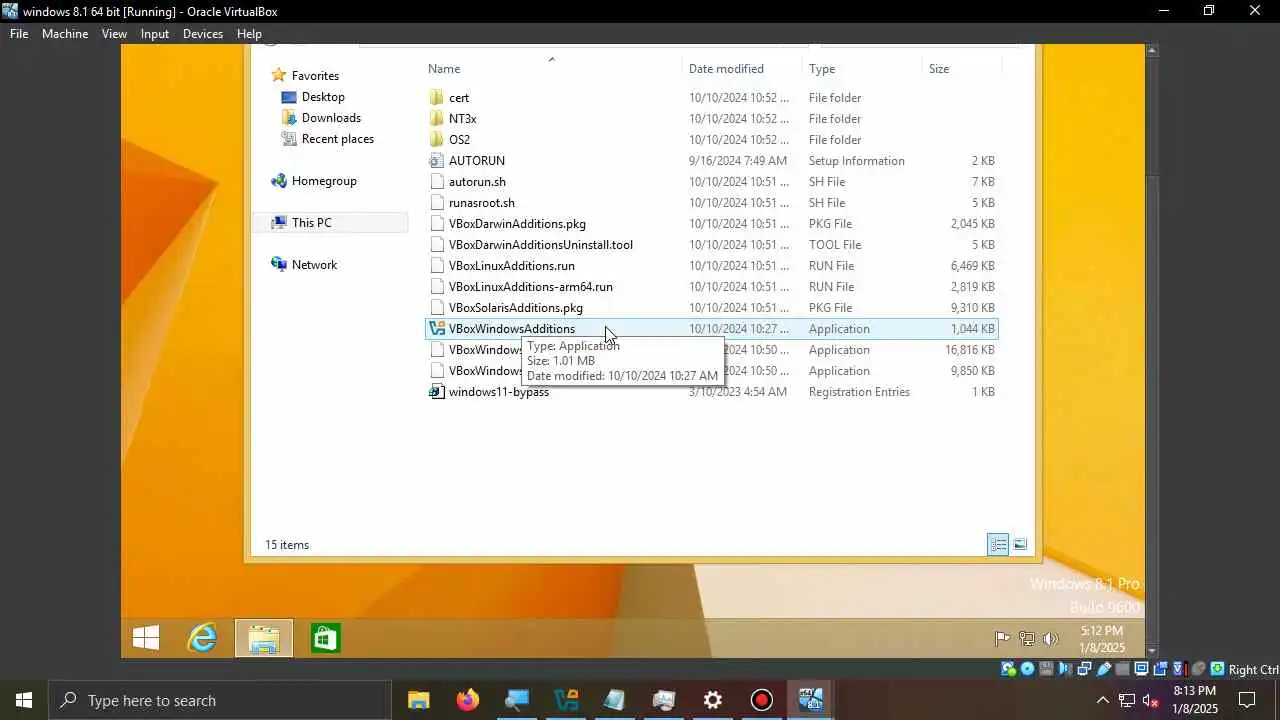The width and height of the screenshot is (1280, 720).
Task: Switch to details view layout
Action: click(x=998, y=545)
